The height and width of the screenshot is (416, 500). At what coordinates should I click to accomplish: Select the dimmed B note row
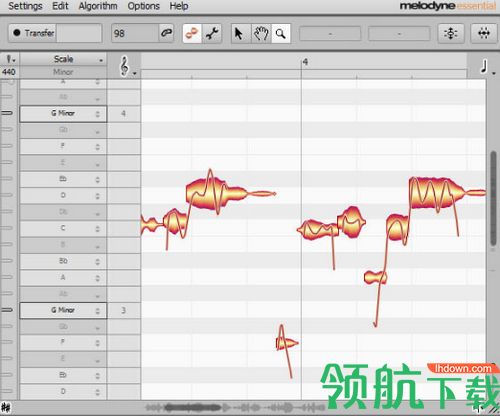(63, 245)
